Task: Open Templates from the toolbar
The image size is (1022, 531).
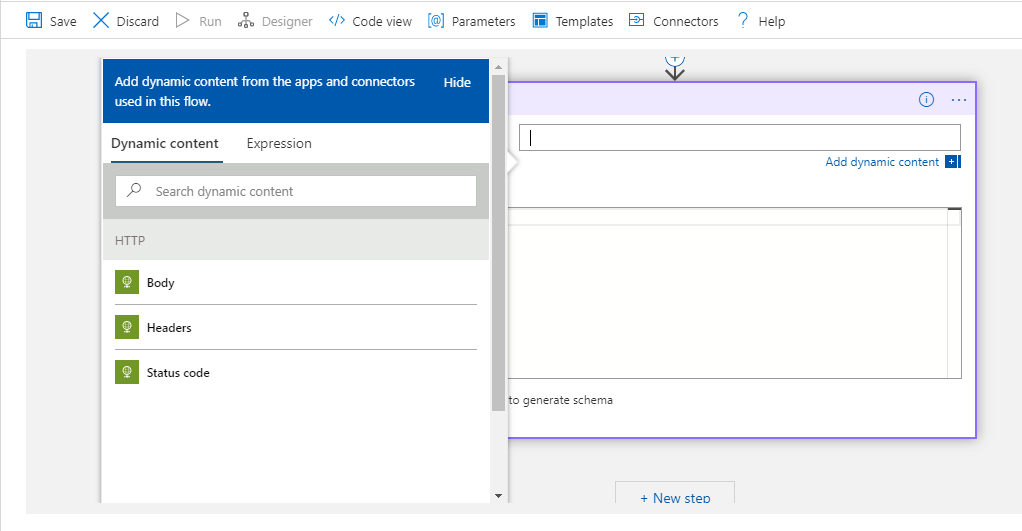Action: click(573, 21)
